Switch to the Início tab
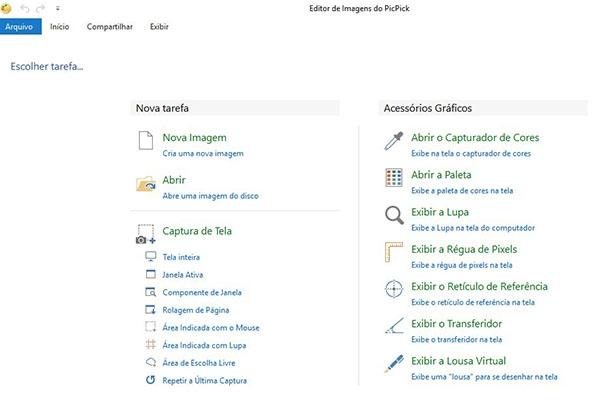 (x=60, y=27)
